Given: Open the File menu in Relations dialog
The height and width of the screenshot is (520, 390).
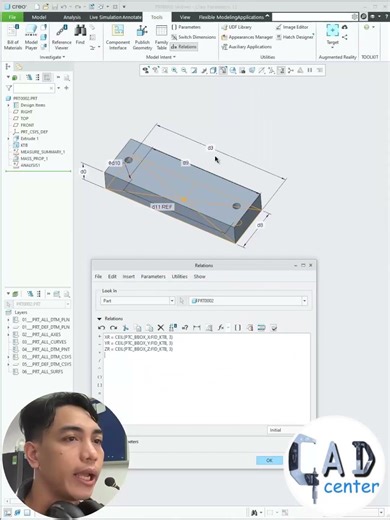Looking at the screenshot, I should pyautogui.click(x=98, y=276).
